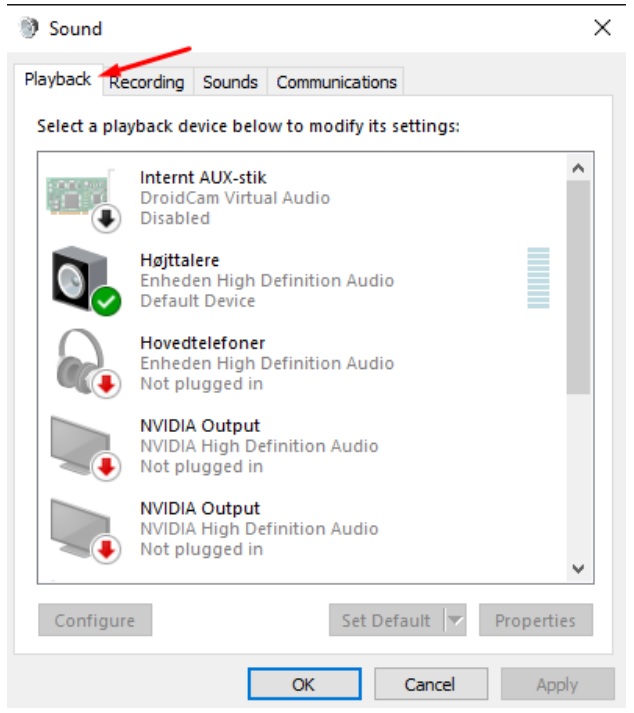The image size is (634, 713).
Task: Click the OK button
Action: (x=304, y=684)
